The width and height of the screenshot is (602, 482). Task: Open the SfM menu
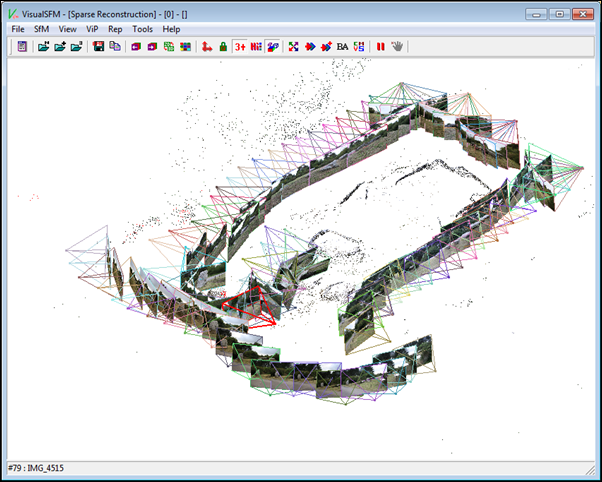pos(41,29)
